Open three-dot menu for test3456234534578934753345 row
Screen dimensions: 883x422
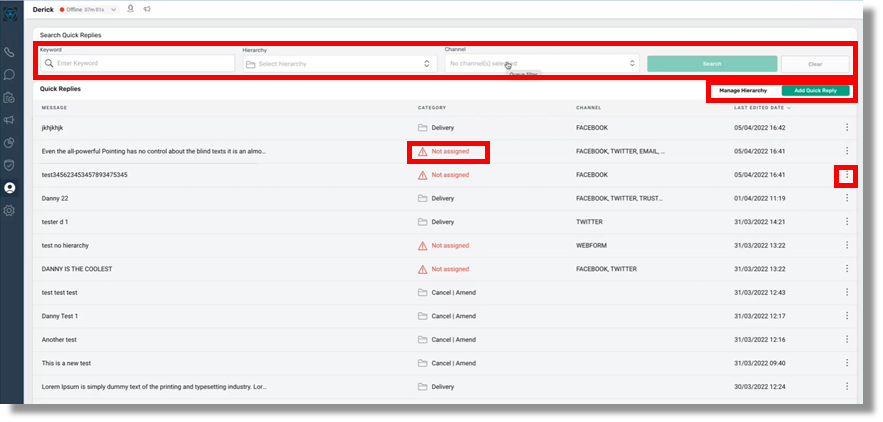point(846,175)
